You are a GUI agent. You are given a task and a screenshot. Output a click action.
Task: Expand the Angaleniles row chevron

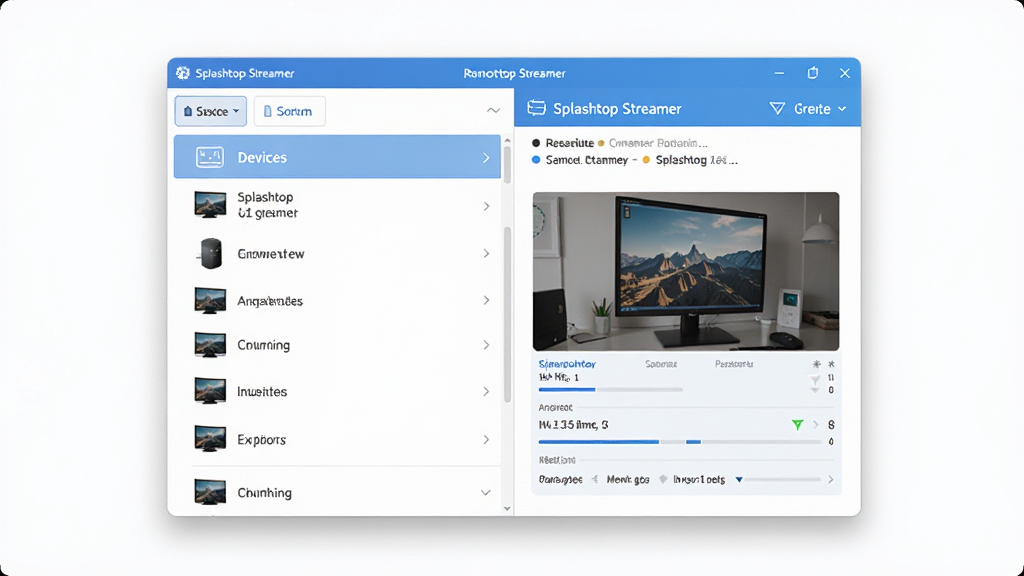pos(487,300)
